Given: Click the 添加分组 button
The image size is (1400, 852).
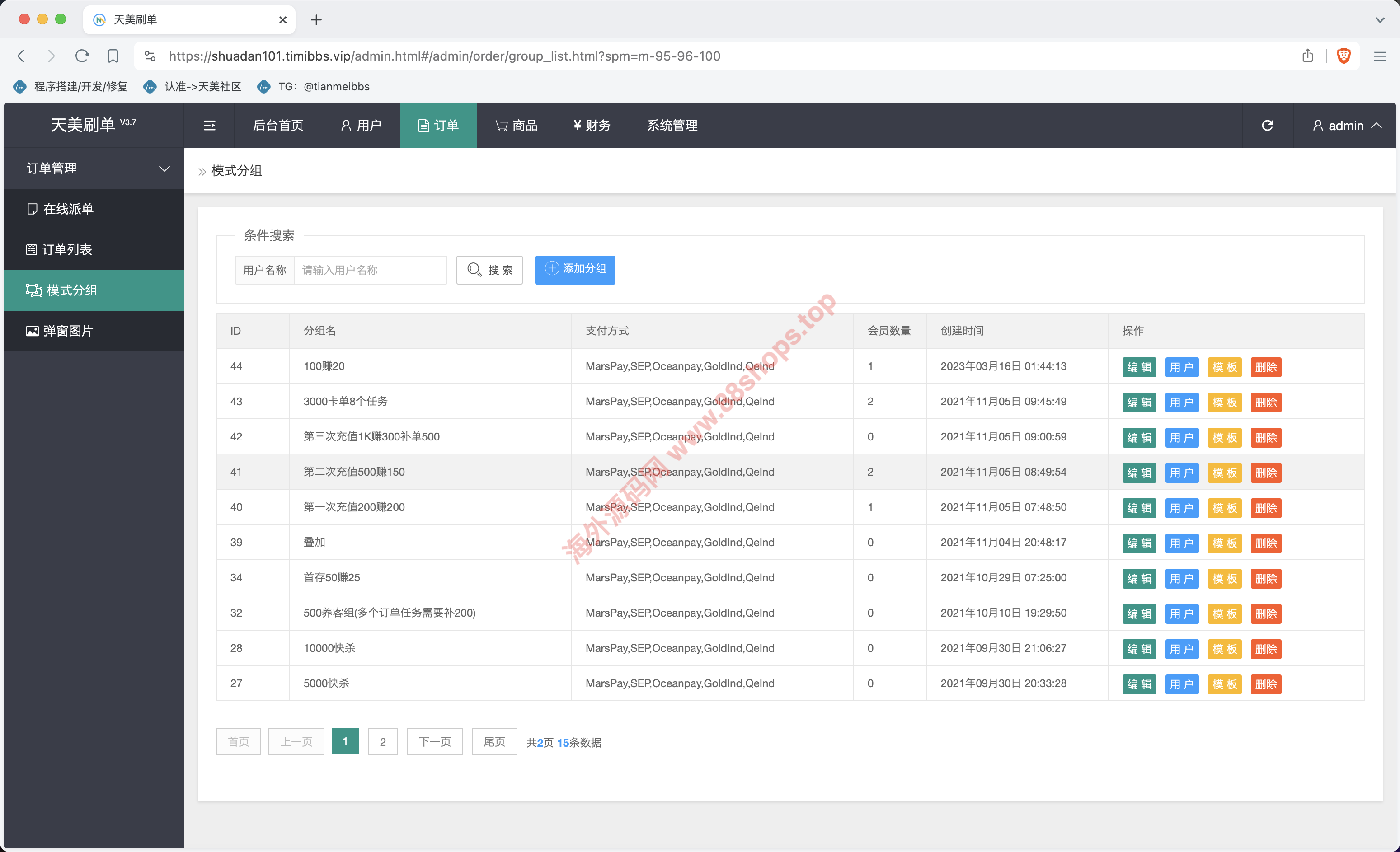Looking at the screenshot, I should pyautogui.click(x=574, y=269).
